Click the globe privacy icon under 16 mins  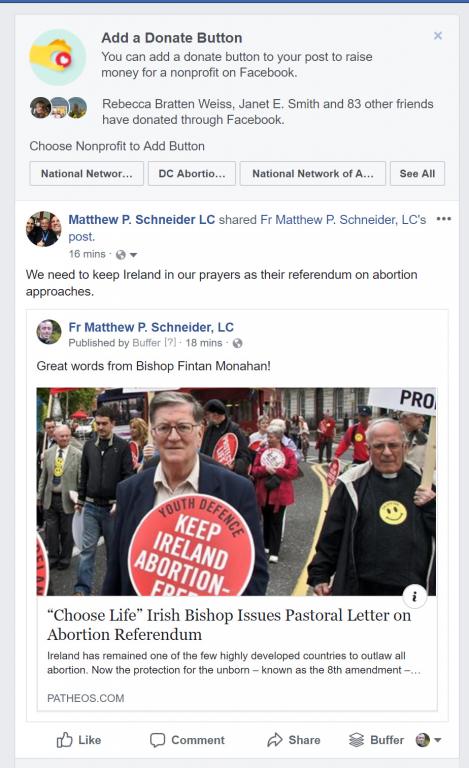(120, 255)
